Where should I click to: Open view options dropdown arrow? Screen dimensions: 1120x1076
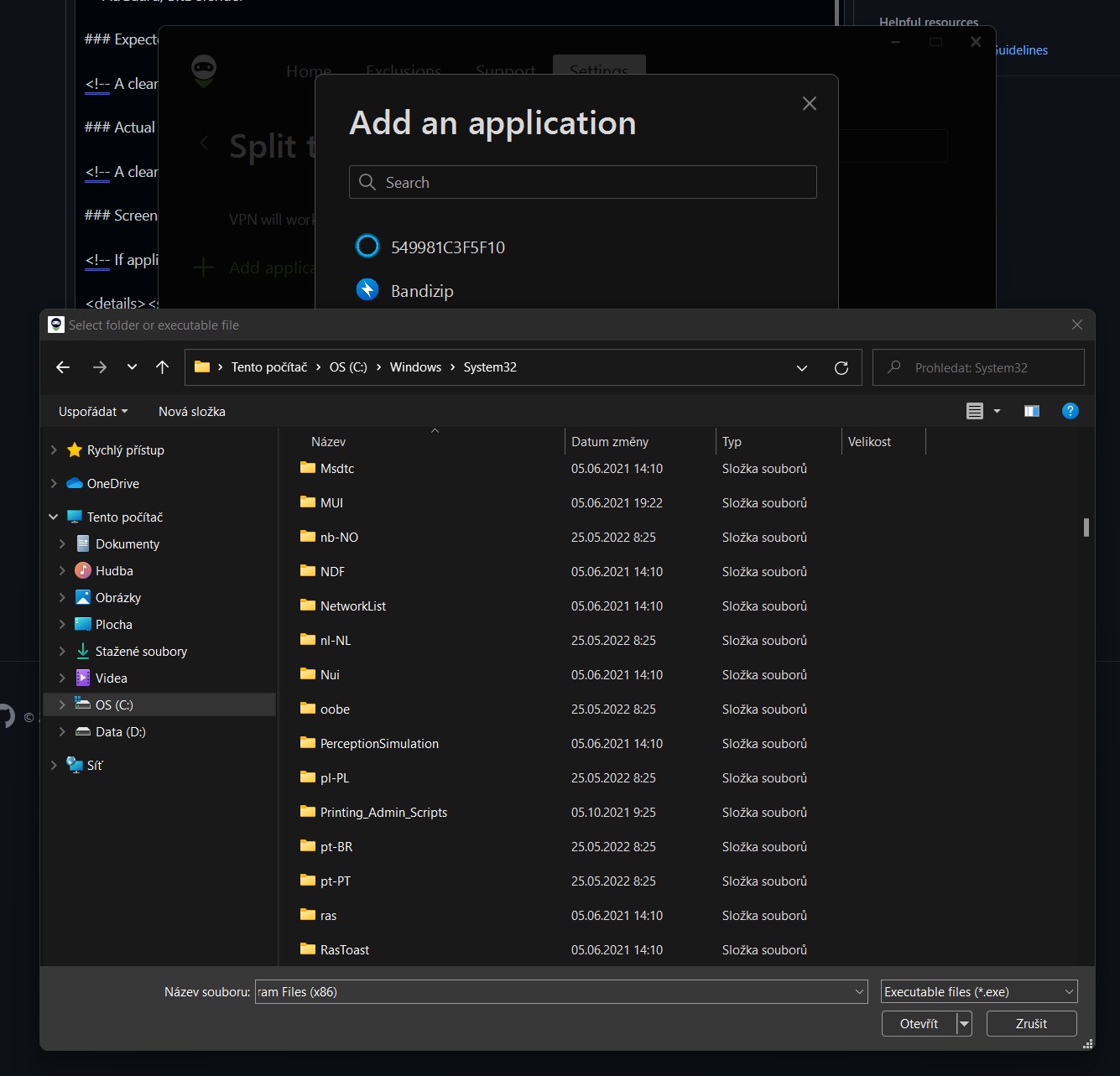click(x=997, y=411)
